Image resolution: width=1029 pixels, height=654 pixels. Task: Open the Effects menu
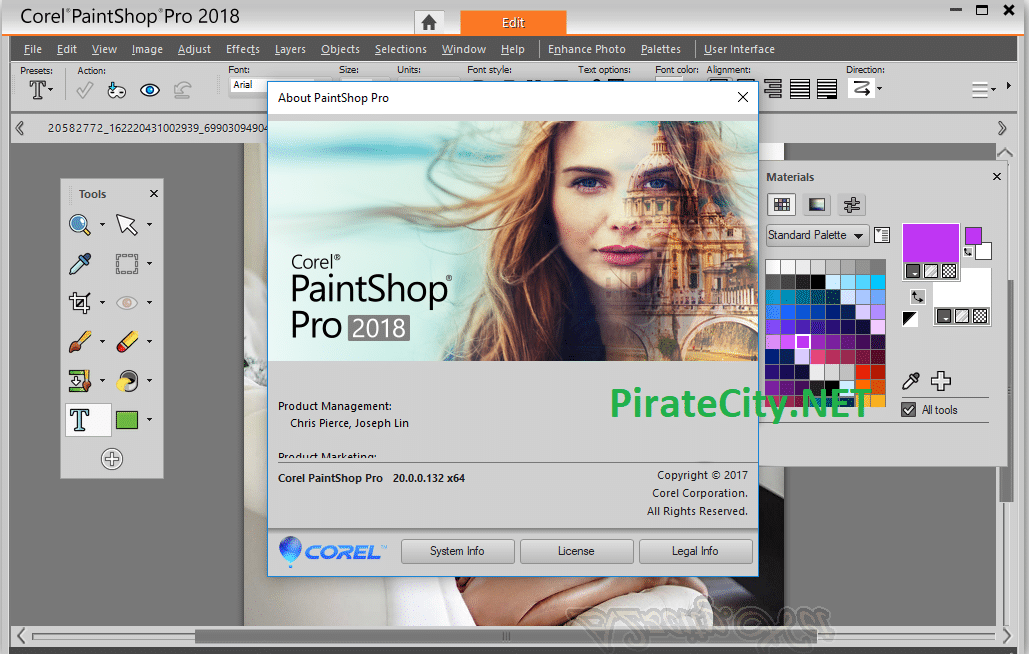(243, 49)
